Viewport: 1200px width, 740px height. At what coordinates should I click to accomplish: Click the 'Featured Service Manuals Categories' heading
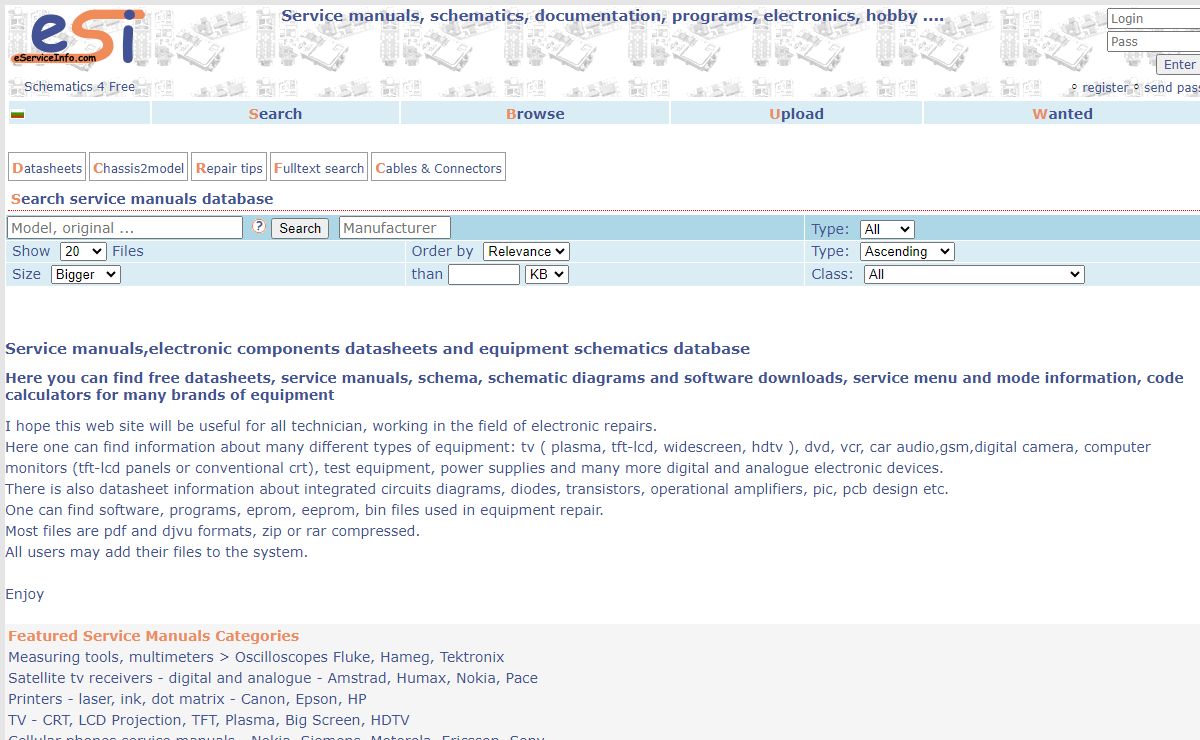[153, 635]
